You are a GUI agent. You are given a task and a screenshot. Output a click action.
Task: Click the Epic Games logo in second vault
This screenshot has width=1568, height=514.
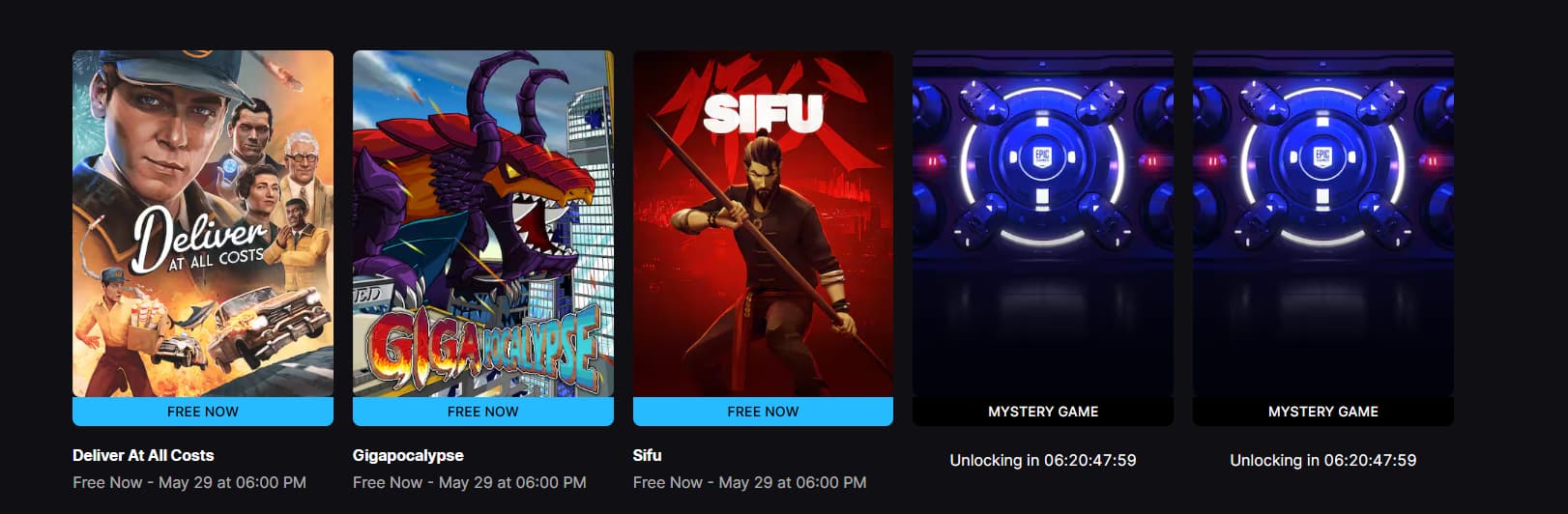(x=1322, y=157)
